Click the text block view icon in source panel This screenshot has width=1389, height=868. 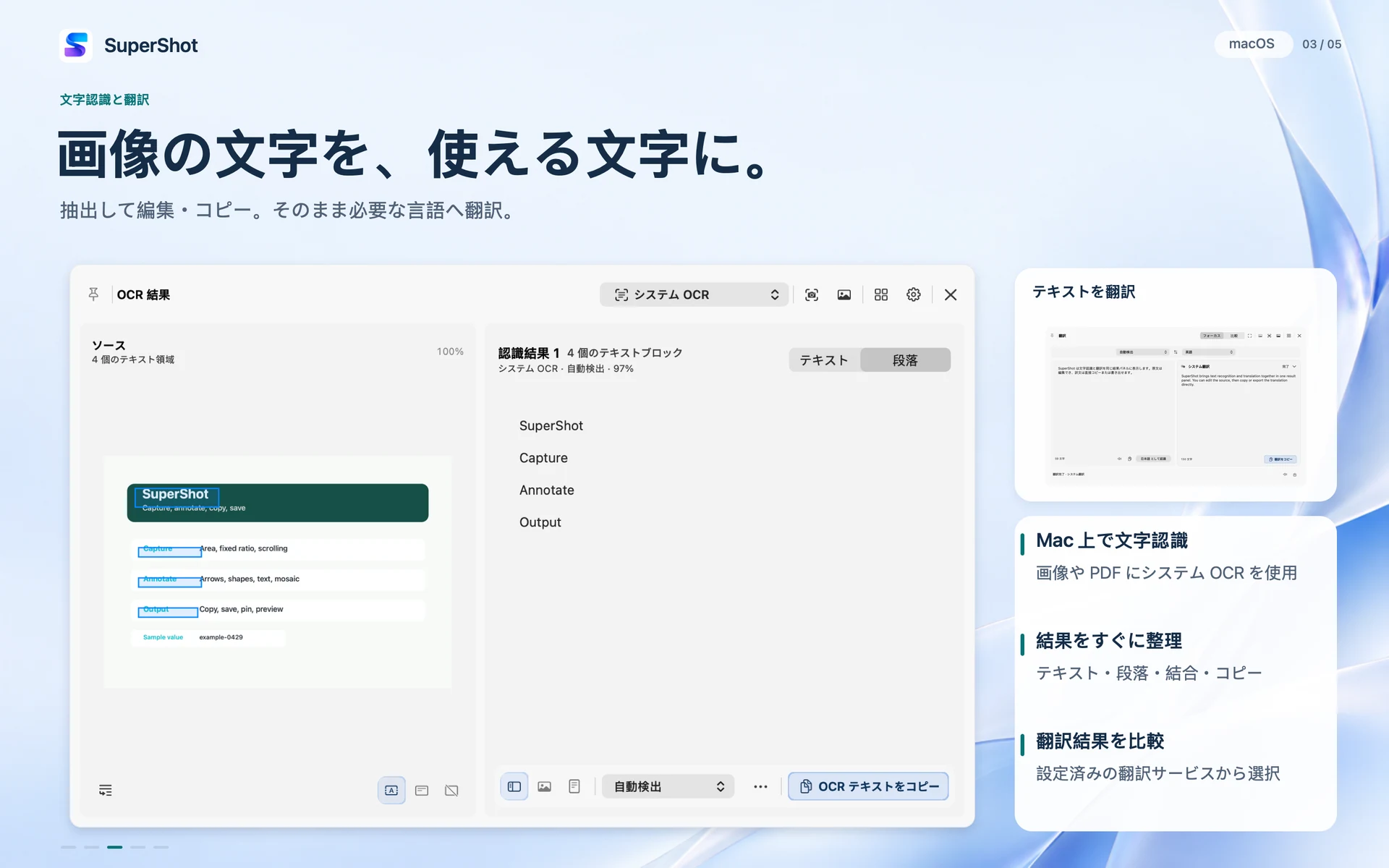click(422, 791)
